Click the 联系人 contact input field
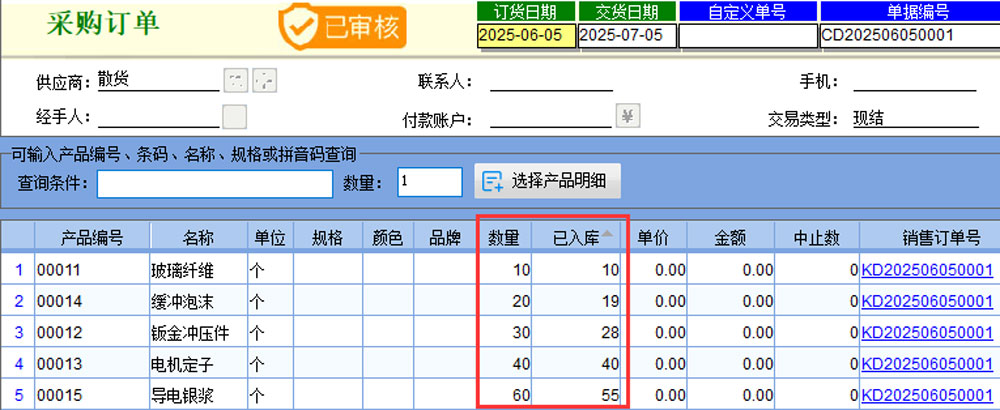 click(551, 82)
